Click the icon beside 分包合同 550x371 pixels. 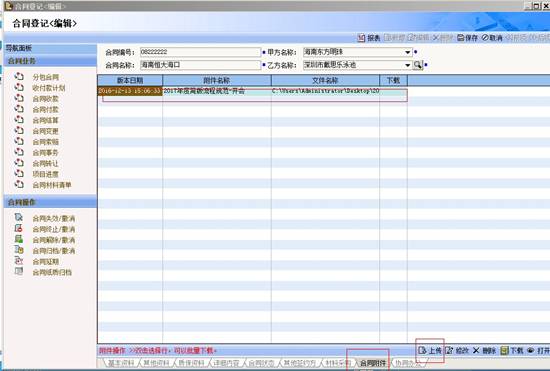pyautogui.click(x=19, y=76)
